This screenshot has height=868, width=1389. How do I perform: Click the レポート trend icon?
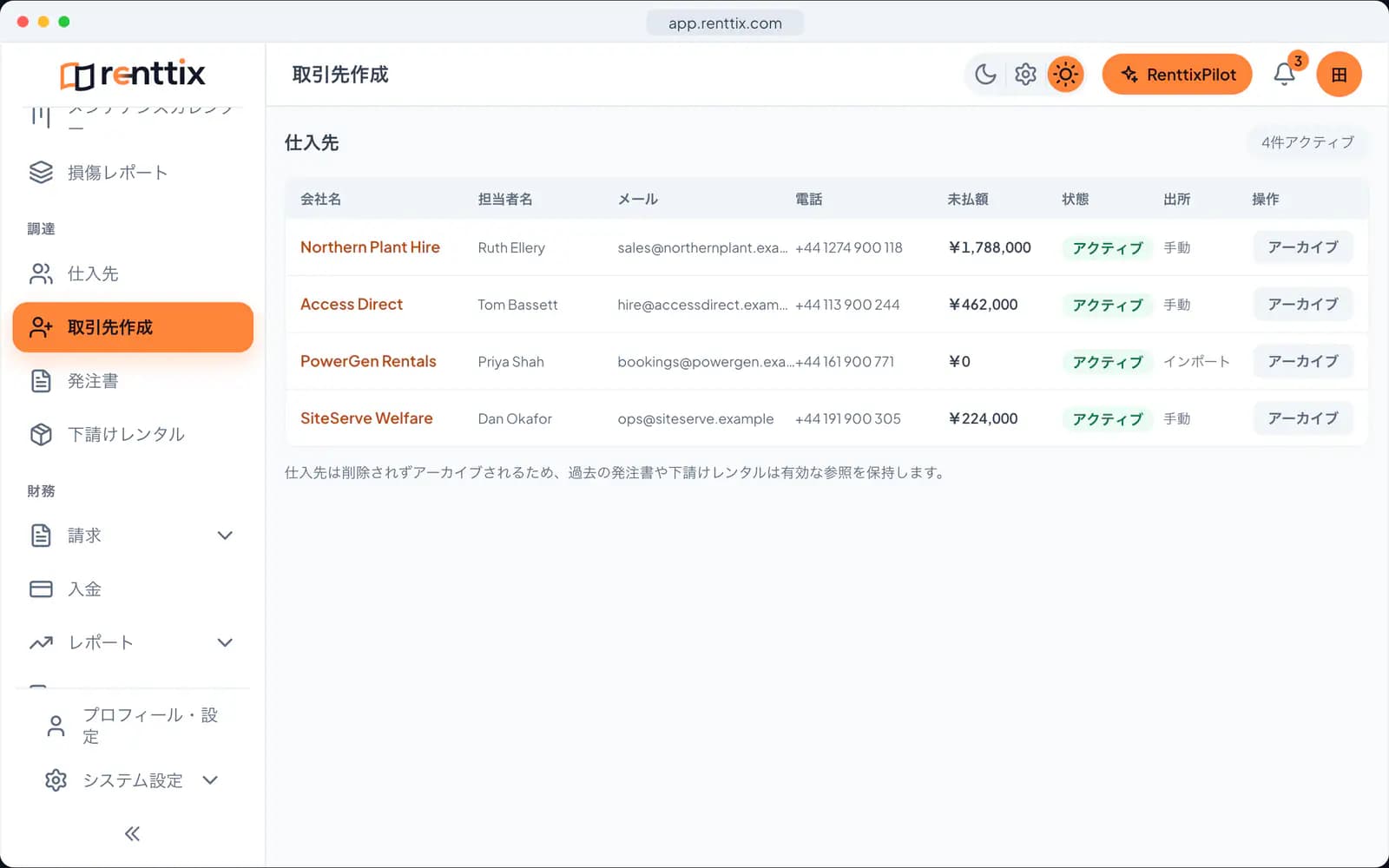click(x=41, y=642)
